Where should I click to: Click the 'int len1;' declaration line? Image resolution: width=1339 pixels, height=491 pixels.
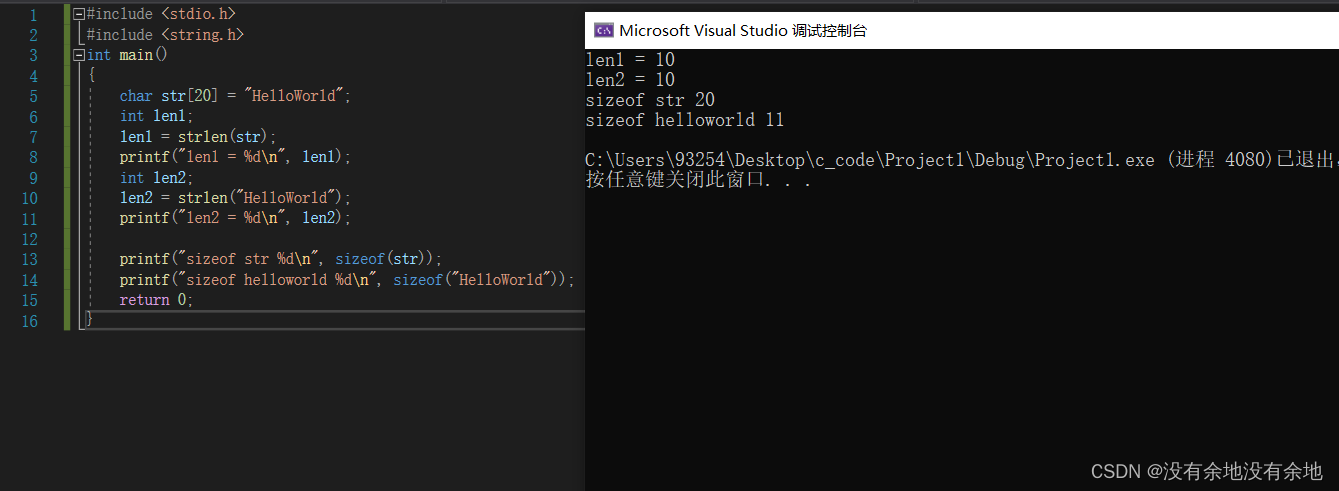(156, 117)
